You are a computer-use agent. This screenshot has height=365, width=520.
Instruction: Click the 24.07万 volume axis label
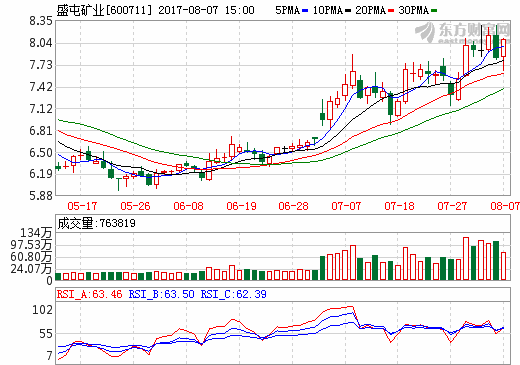[x=31, y=269]
